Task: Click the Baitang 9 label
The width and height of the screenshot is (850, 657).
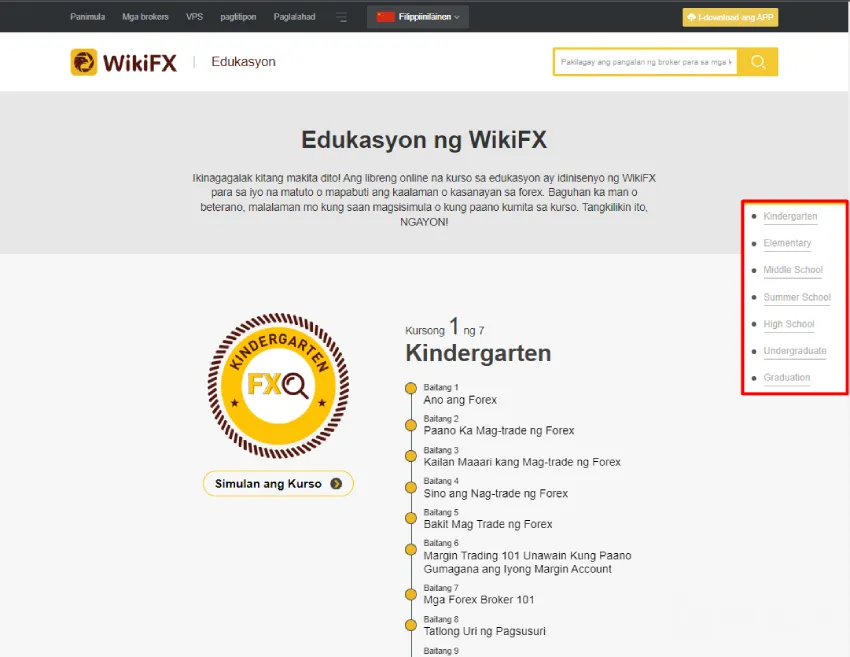Action: (441, 651)
